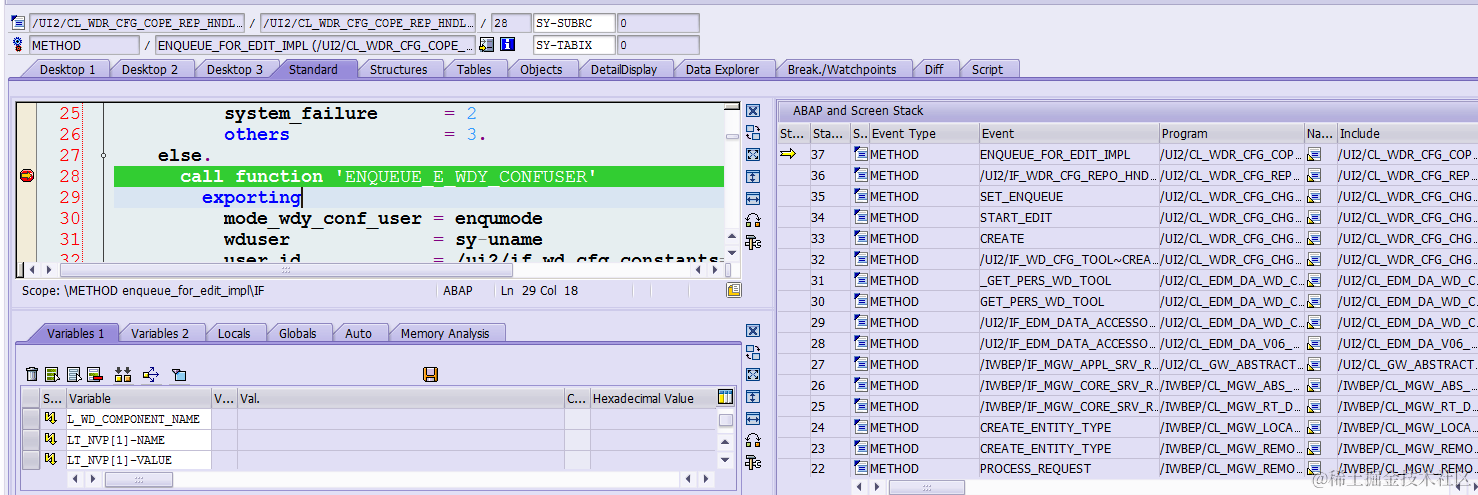Click the swap tool icon beside source code
Viewport: 1478px width, 495px height.
tap(753, 133)
